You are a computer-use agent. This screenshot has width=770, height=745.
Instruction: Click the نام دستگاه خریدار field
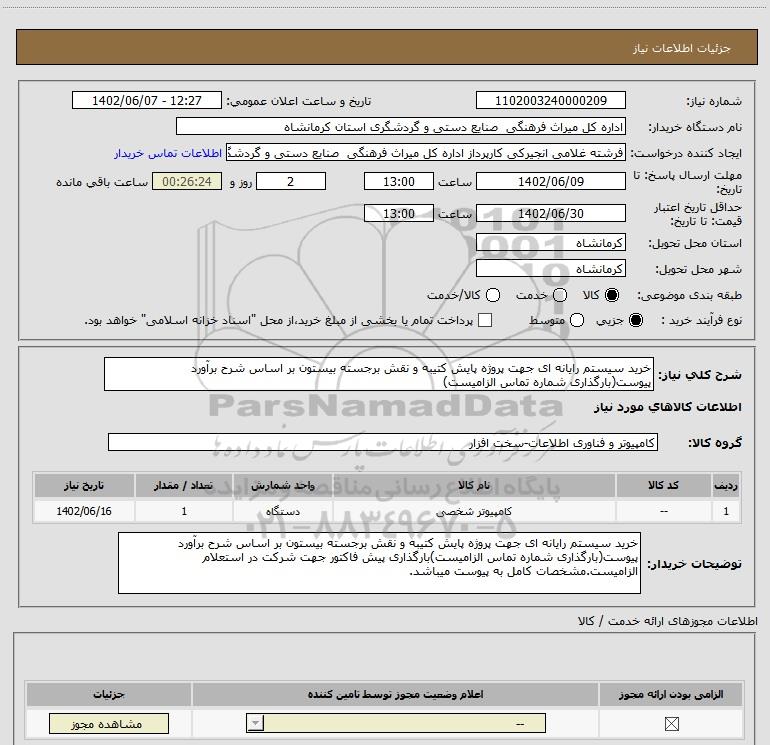pyautogui.click(x=401, y=127)
